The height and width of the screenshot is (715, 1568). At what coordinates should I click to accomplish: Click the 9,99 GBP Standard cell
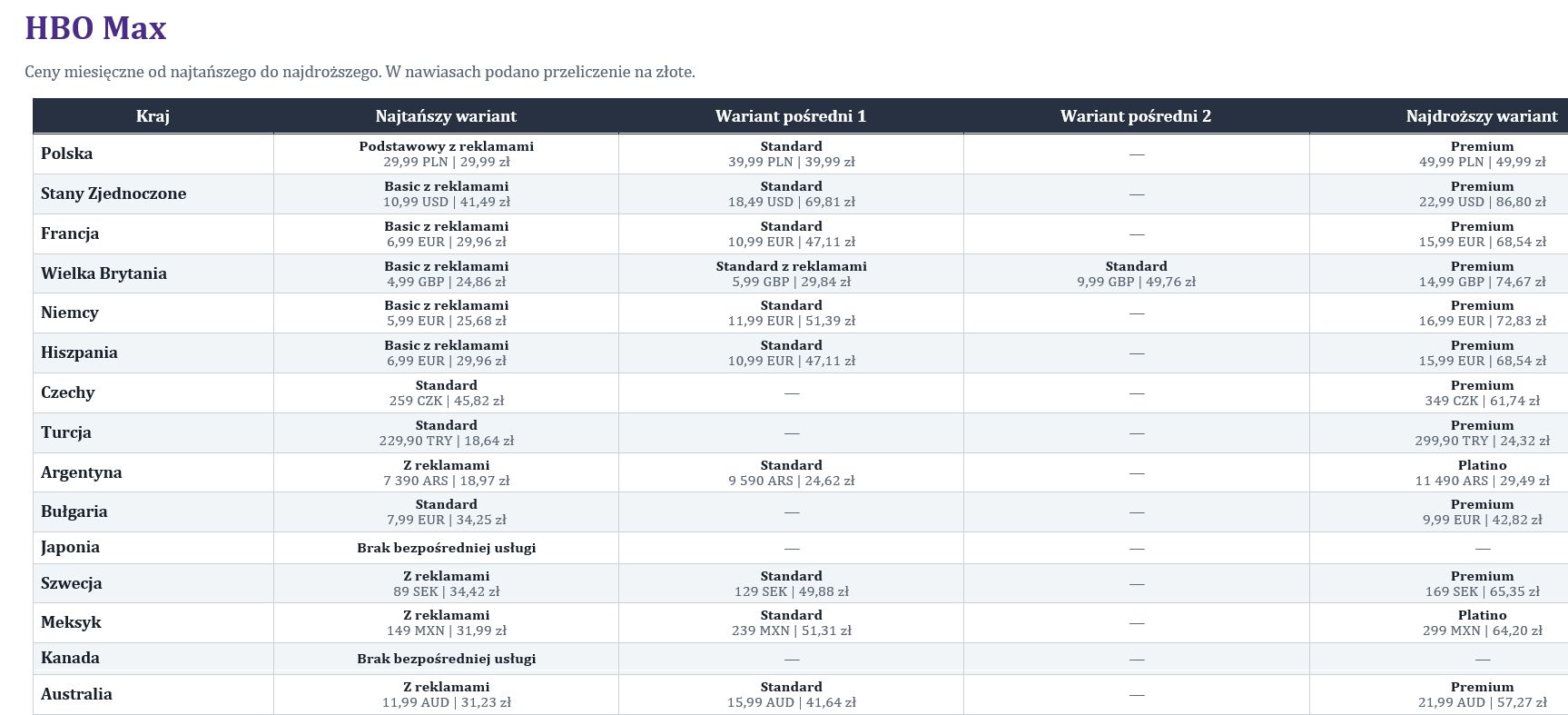(x=1136, y=273)
